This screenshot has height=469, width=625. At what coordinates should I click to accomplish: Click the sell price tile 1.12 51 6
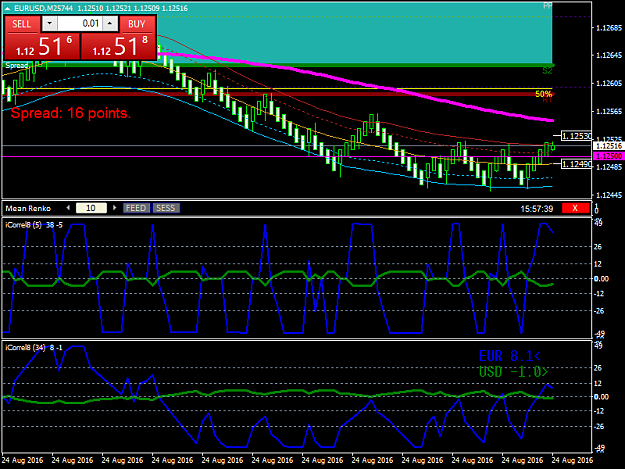[x=42, y=46]
